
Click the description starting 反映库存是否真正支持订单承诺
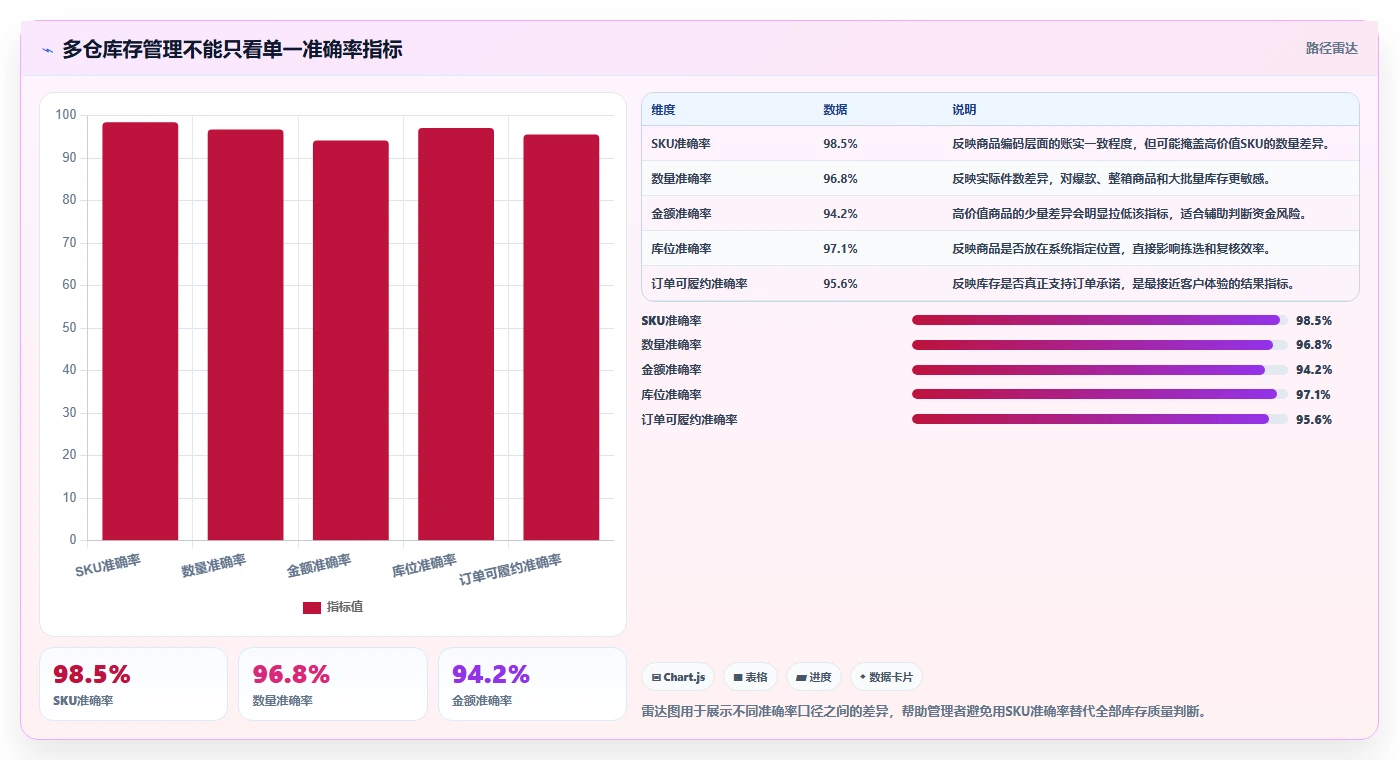tap(1124, 284)
